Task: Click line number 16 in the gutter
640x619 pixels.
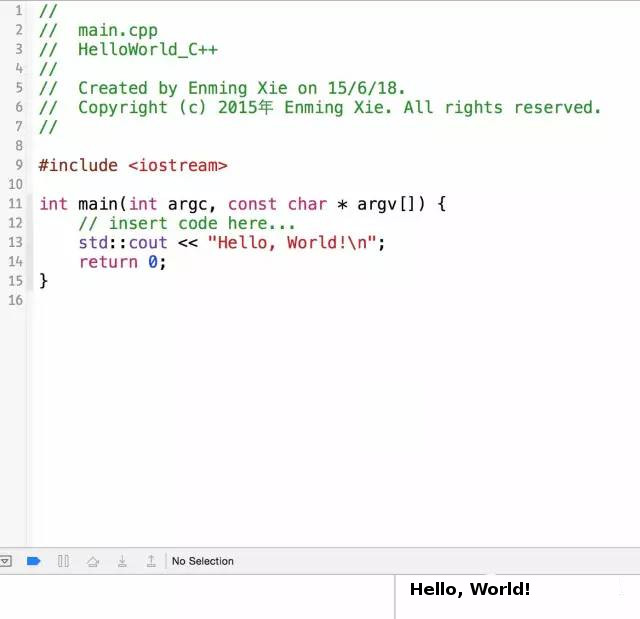Action: 16,300
